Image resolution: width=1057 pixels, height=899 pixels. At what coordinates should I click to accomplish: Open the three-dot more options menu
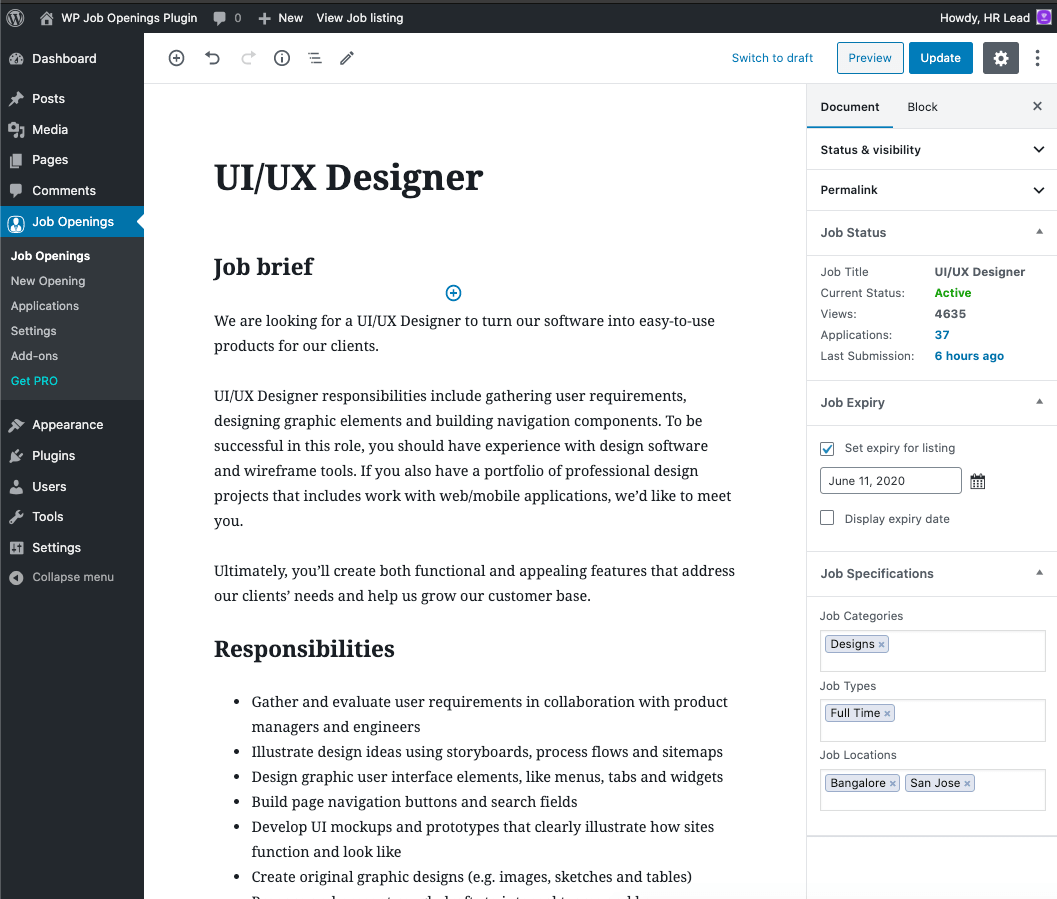click(x=1037, y=58)
